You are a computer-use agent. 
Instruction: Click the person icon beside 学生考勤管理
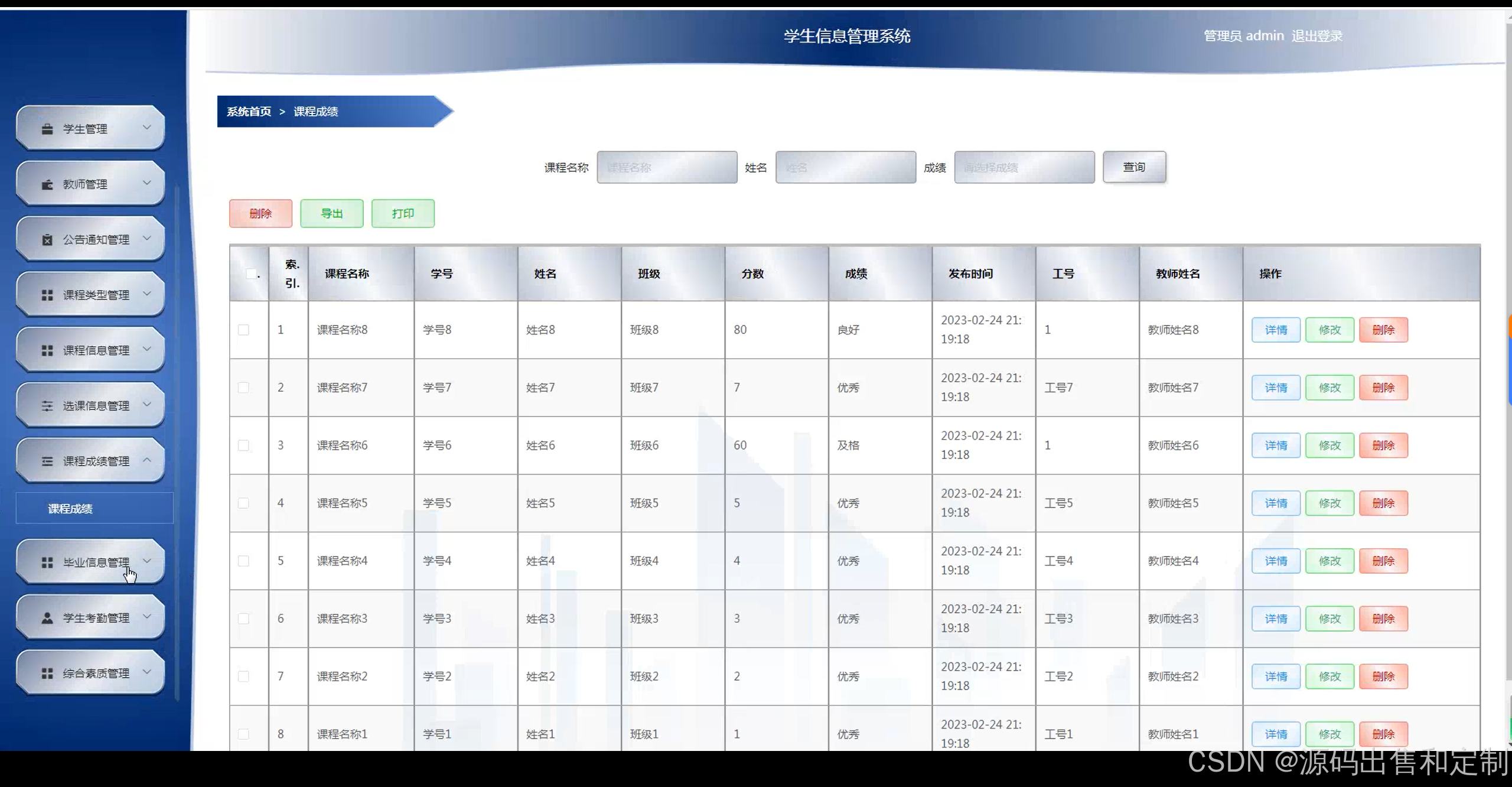(x=47, y=618)
